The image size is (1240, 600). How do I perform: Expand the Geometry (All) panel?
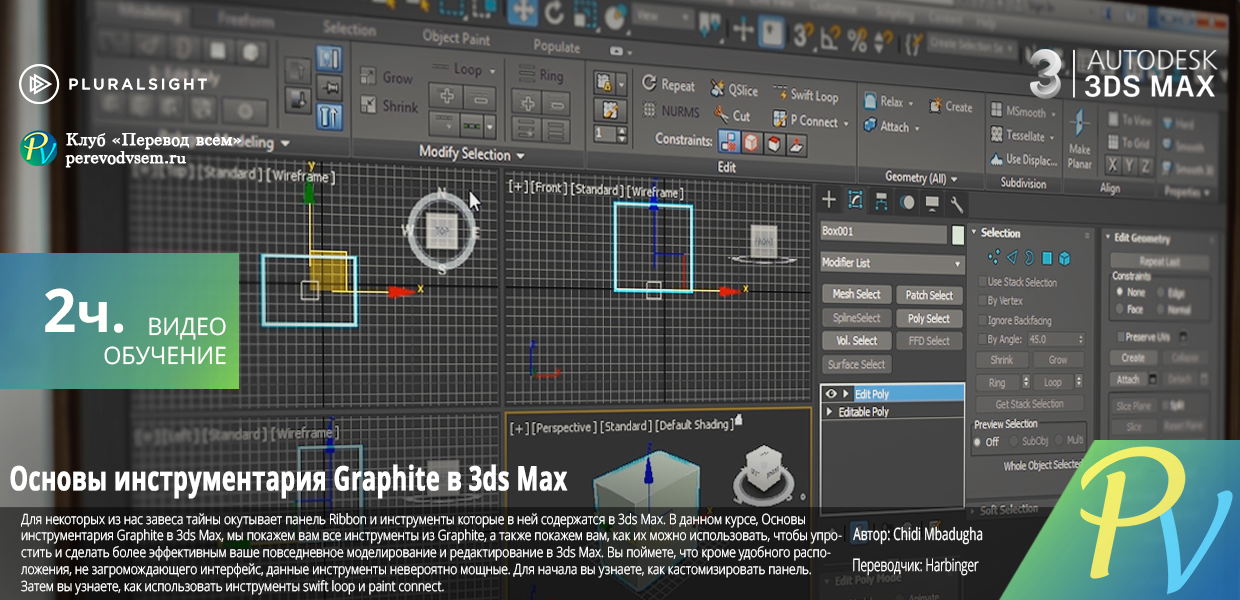(921, 178)
